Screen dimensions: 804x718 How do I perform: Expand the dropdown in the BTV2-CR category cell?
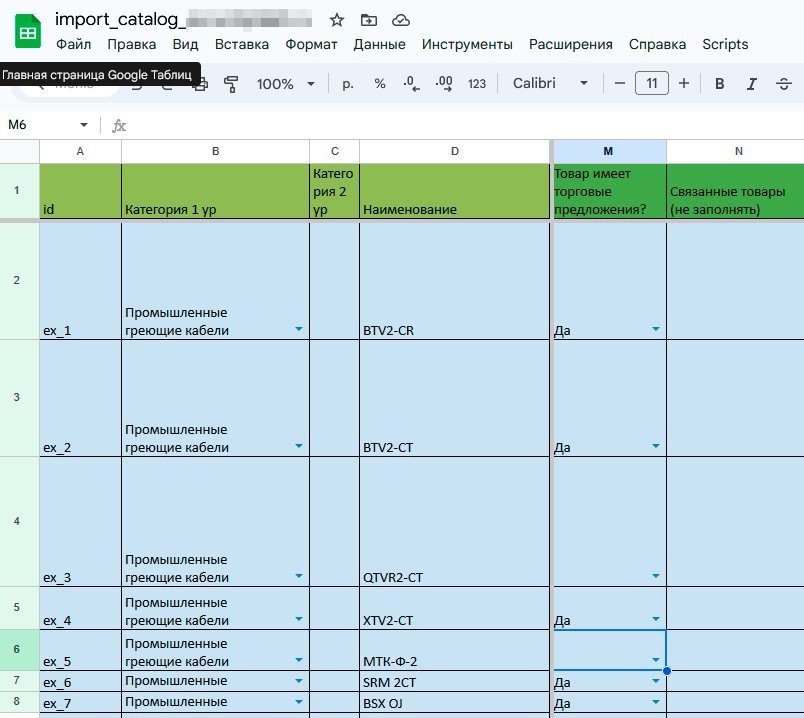click(299, 329)
